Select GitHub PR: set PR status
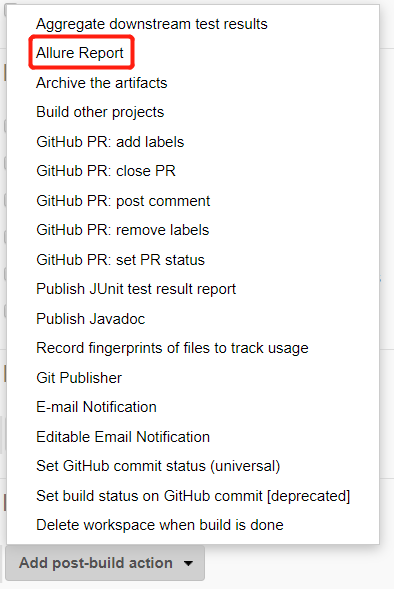Image resolution: width=394 pixels, height=589 pixels. pos(120,260)
